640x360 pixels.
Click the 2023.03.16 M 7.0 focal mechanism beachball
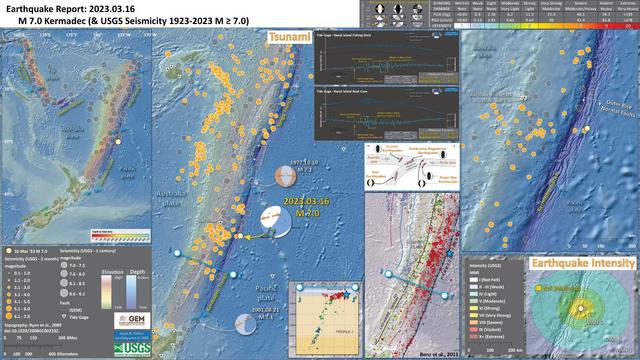tap(276, 221)
